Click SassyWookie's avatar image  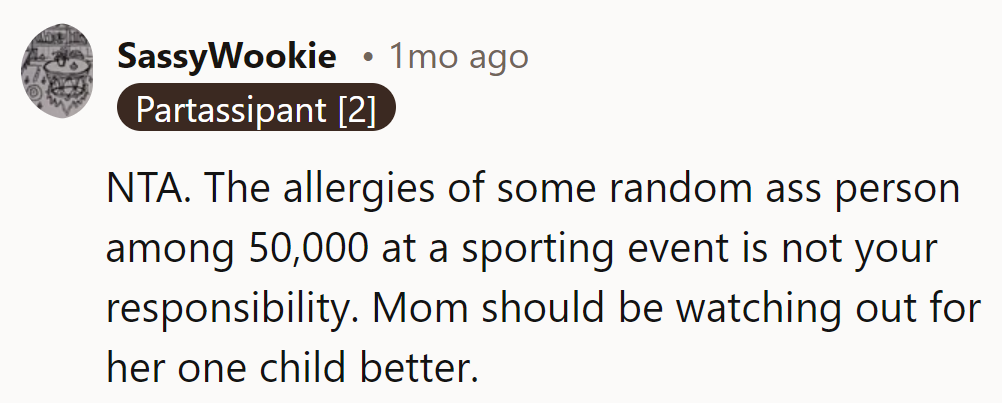(59, 75)
